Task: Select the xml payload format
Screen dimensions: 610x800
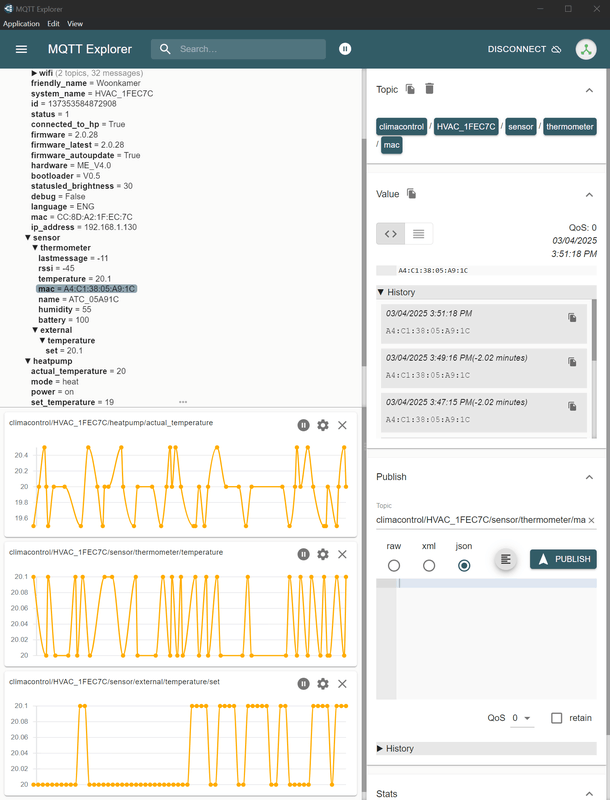Action: 429,565
